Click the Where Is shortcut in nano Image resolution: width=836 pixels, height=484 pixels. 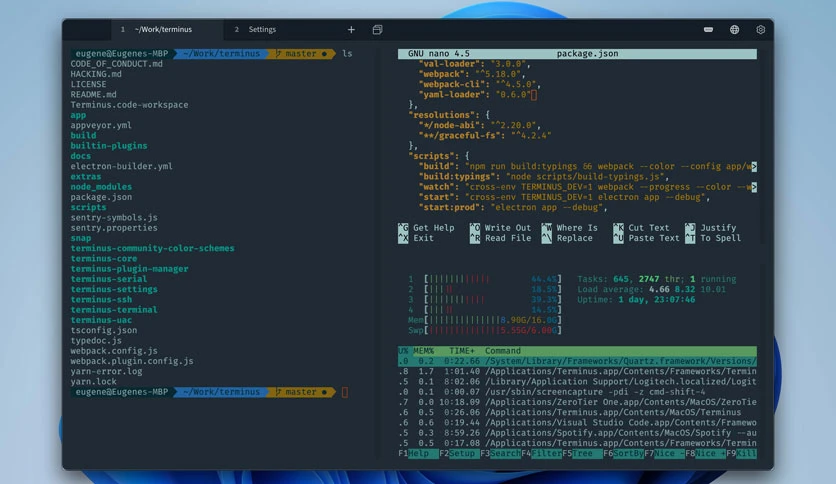[x=570, y=228]
